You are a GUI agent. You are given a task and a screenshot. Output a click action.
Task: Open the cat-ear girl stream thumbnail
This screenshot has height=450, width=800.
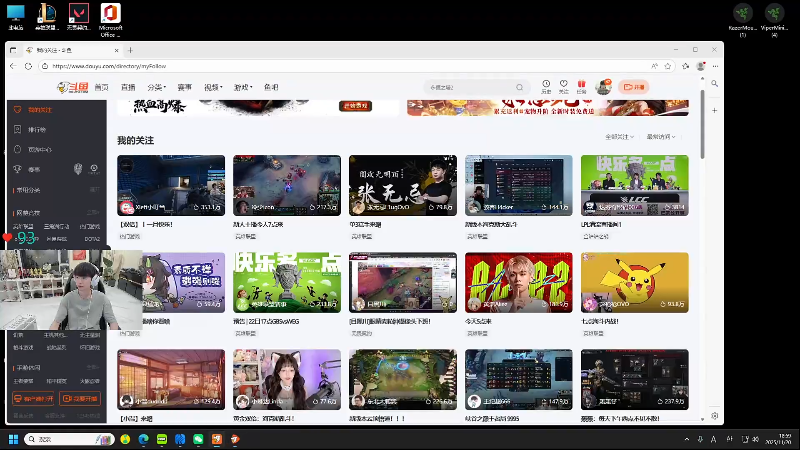pyautogui.click(x=287, y=379)
